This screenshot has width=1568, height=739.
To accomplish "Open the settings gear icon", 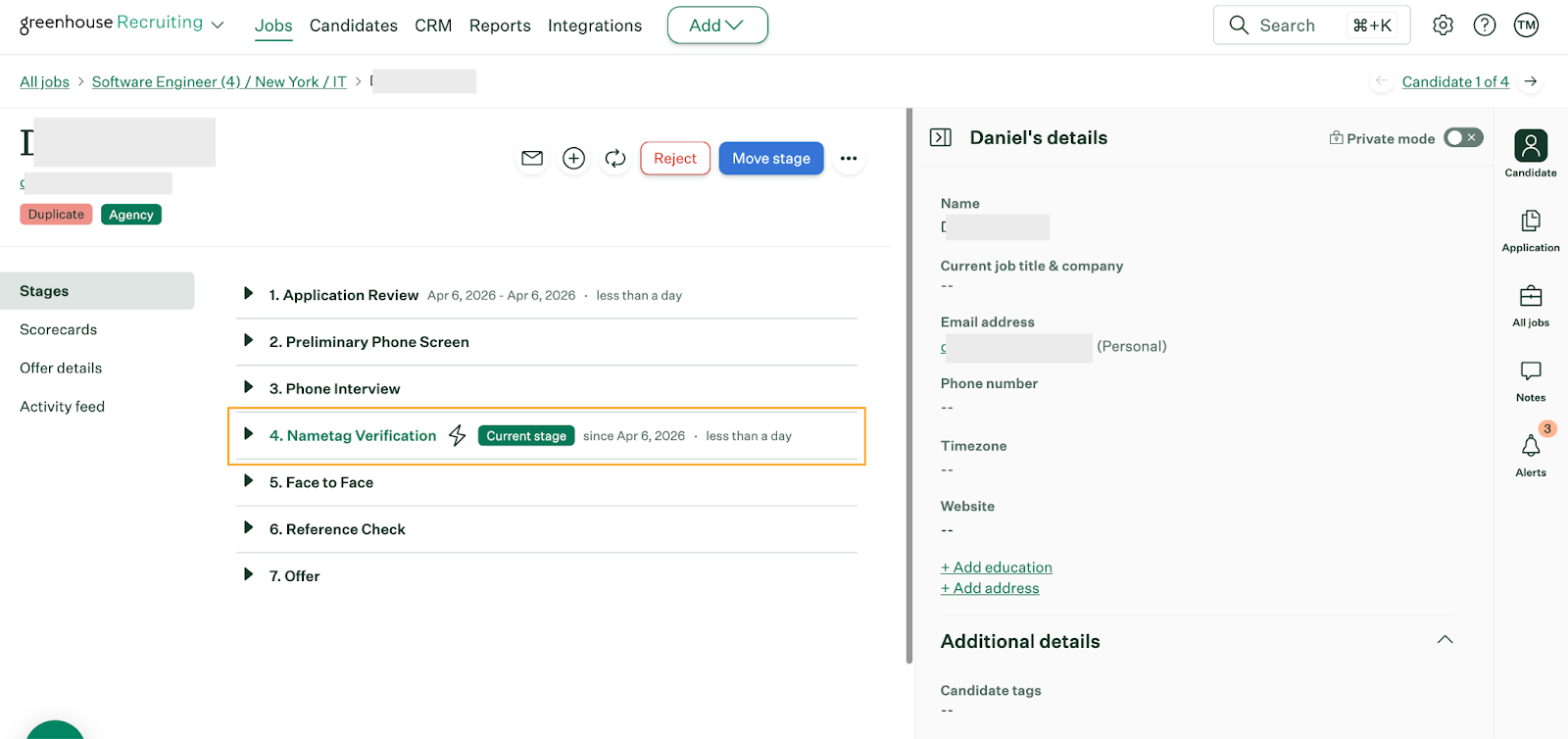I will [1443, 25].
